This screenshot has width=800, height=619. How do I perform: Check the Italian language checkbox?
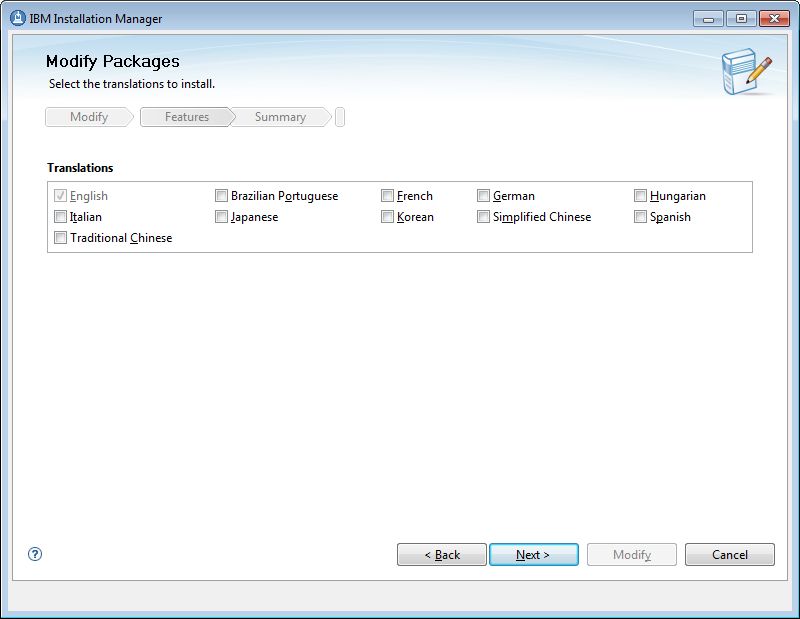(x=60, y=216)
